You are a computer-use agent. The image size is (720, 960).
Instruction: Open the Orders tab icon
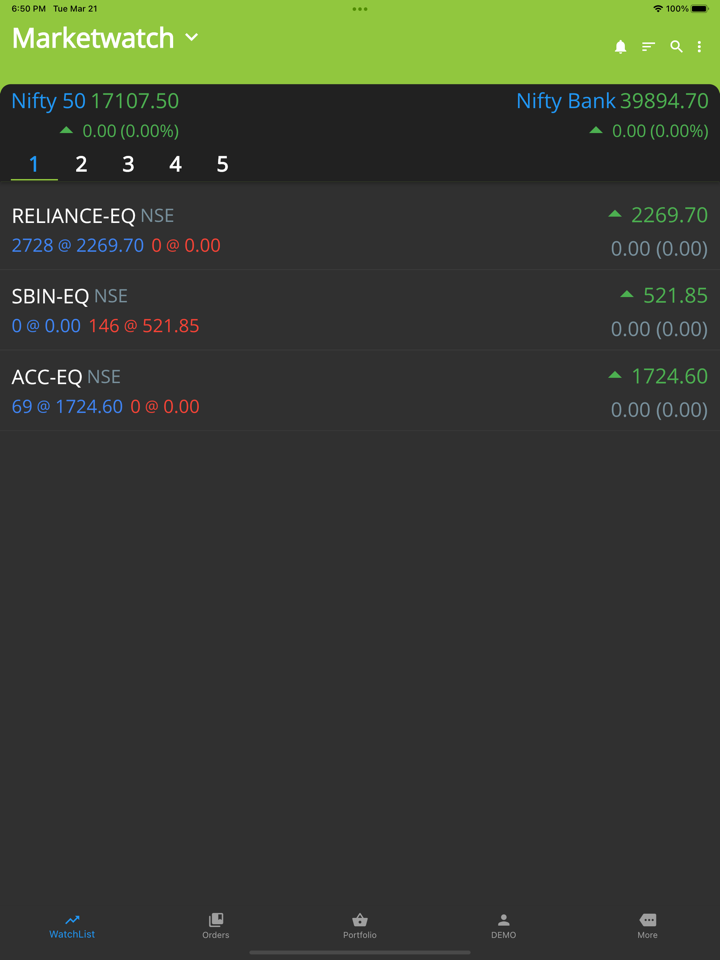(216, 920)
